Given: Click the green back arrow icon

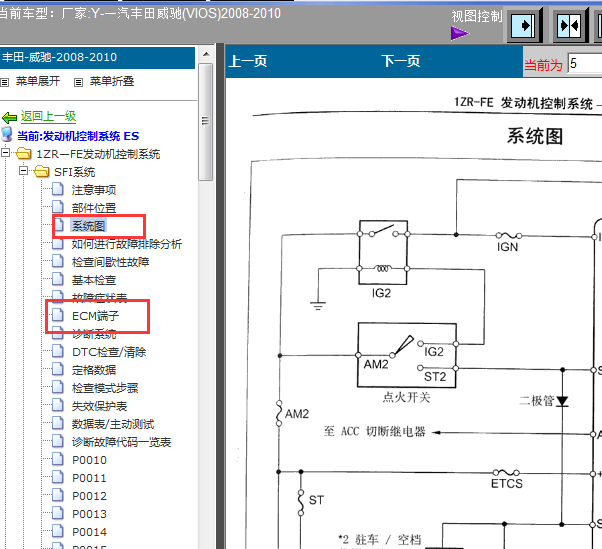Looking at the screenshot, I should click(9, 117).
